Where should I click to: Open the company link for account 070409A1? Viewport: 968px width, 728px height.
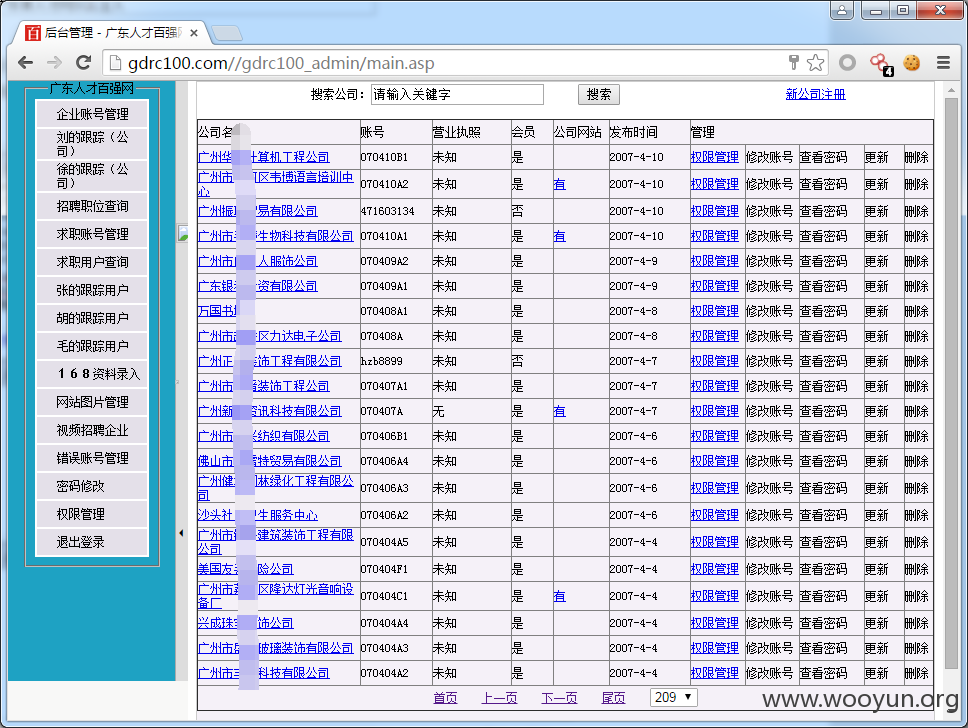pos(257,286)
